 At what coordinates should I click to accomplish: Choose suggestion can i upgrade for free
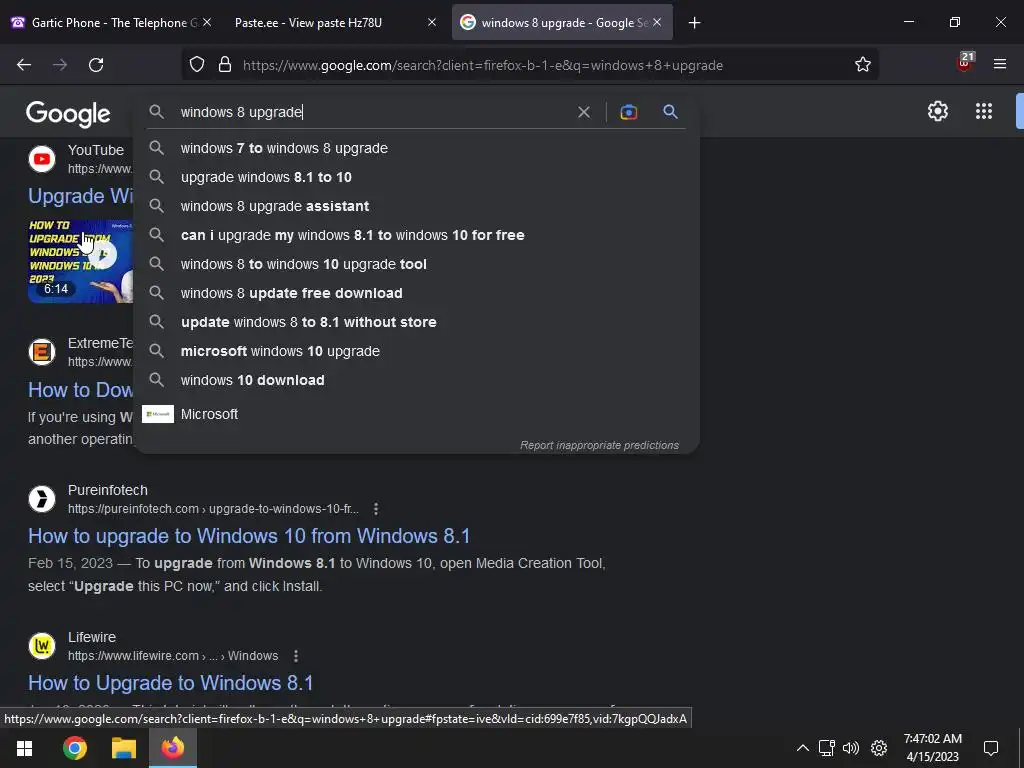click(x=416, y=235)
